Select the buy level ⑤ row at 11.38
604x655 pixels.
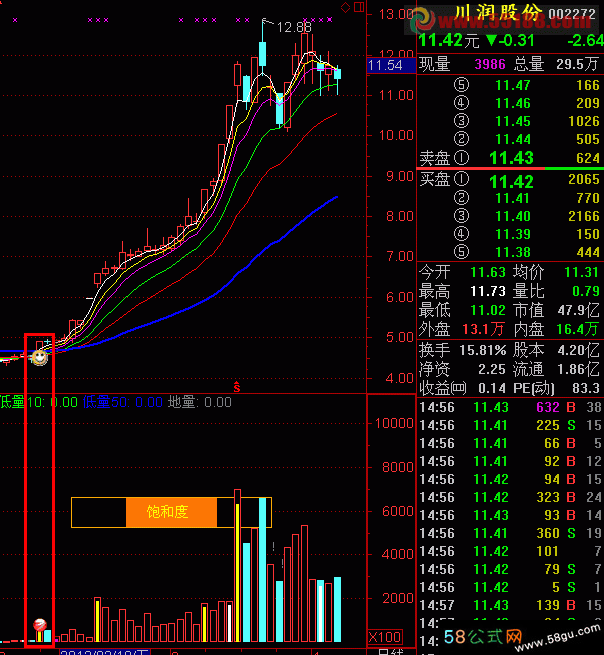pyautogui.click(x=510, y=252)
